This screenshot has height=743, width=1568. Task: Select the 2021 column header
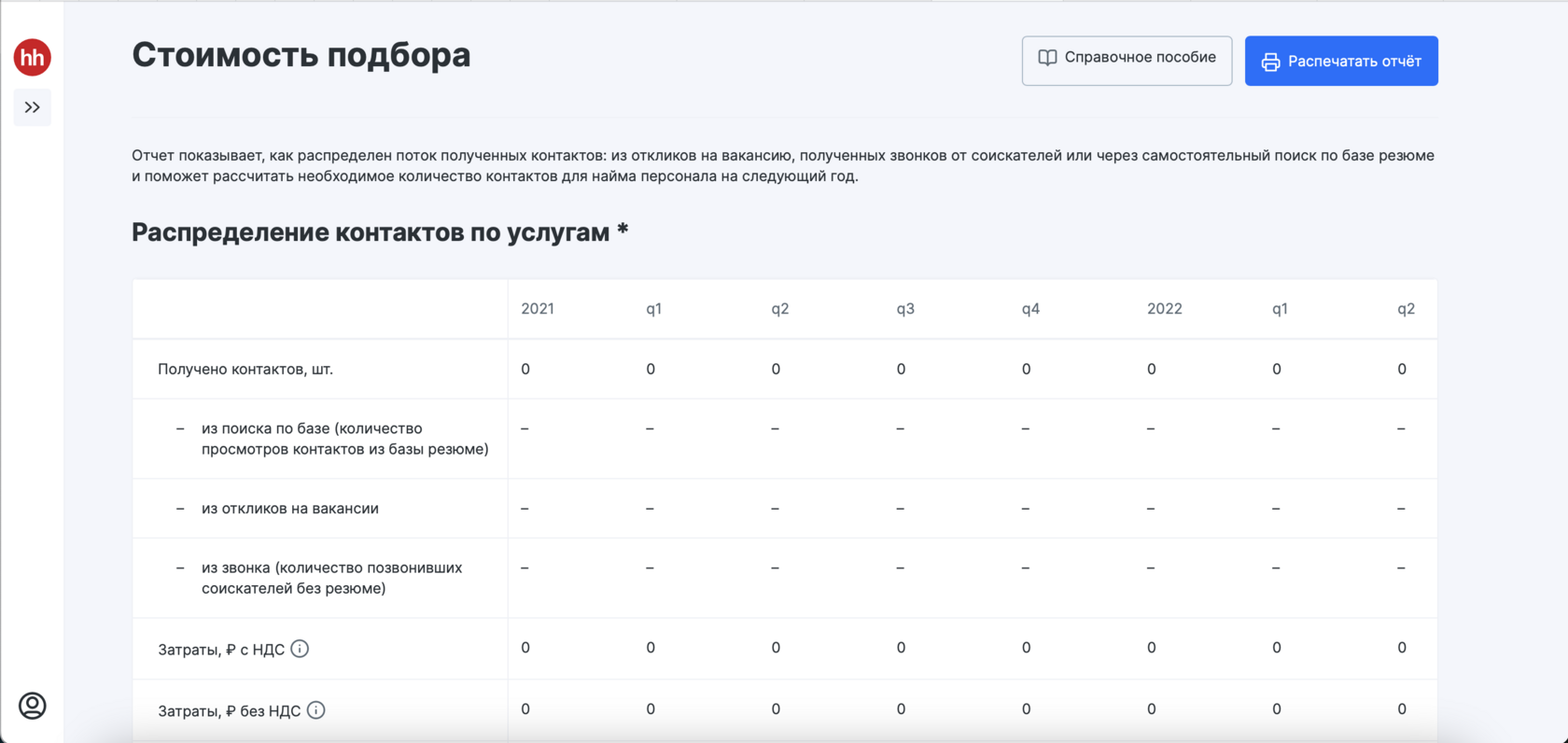click(538, 309)
